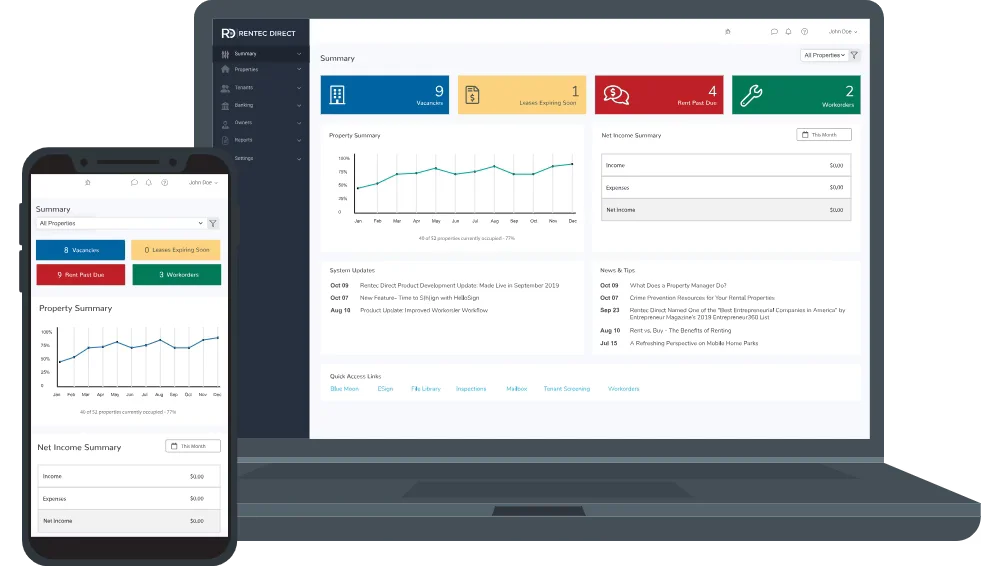The width and height of the screenshot is (981, 566).
Task: Click the home icon in laptop top bar
Action: pos(728,31)
